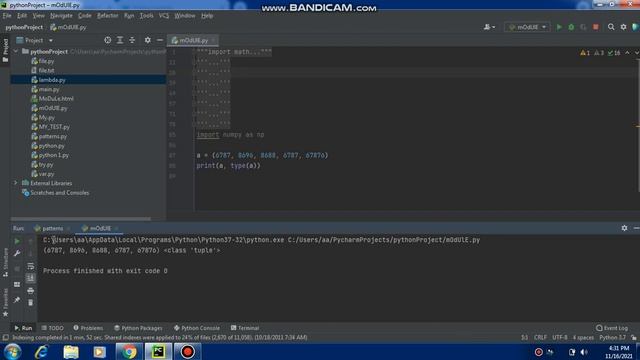Screen dimensions: 640x360
Task: Open Project panel options gear
Action: click(x=147, y=40)
